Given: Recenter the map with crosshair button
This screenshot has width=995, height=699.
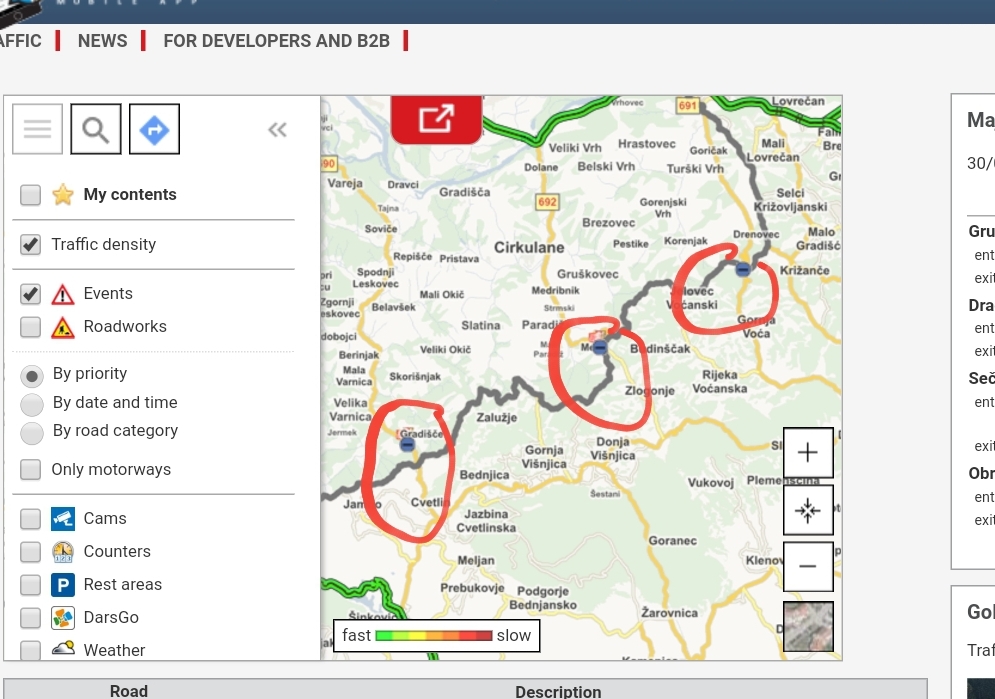Looking at the screenshot, I should point(808,510).
